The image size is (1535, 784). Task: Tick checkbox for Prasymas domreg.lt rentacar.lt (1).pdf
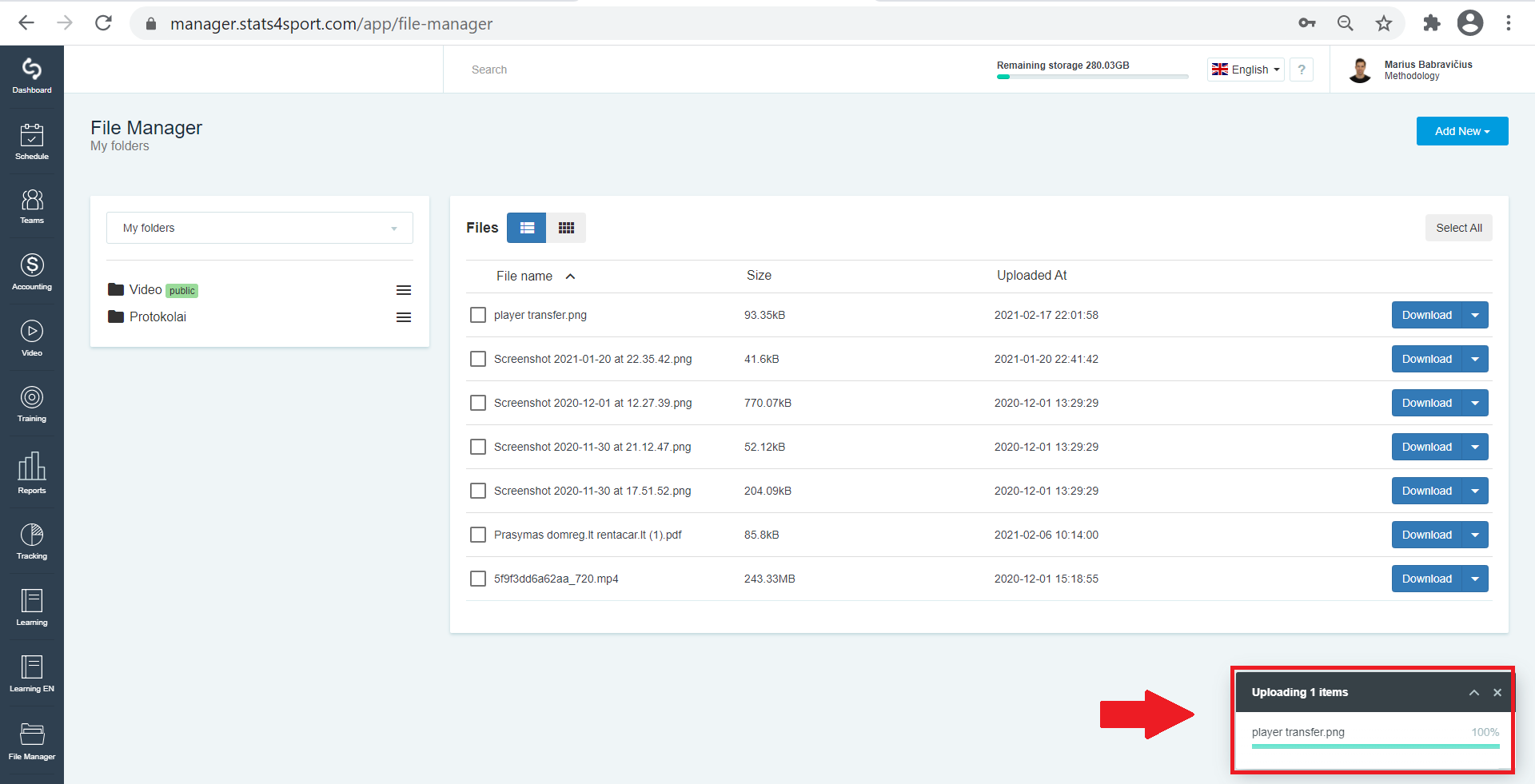[x=478, y=535]
